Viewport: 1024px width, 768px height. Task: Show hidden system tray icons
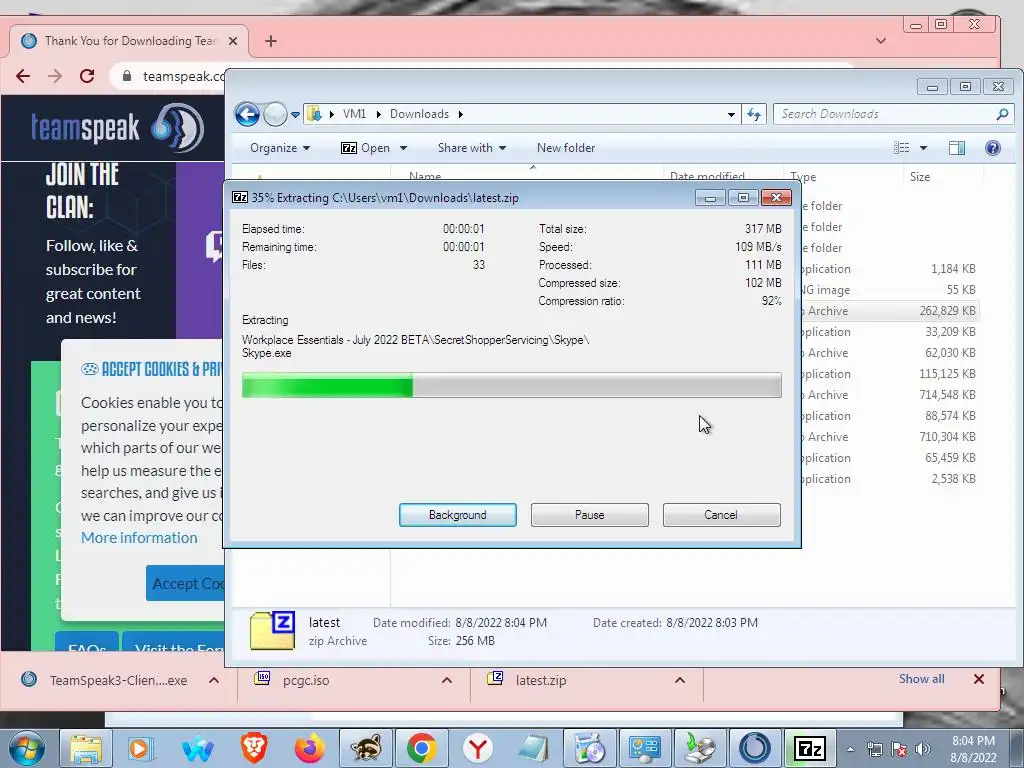pos(850,749)
